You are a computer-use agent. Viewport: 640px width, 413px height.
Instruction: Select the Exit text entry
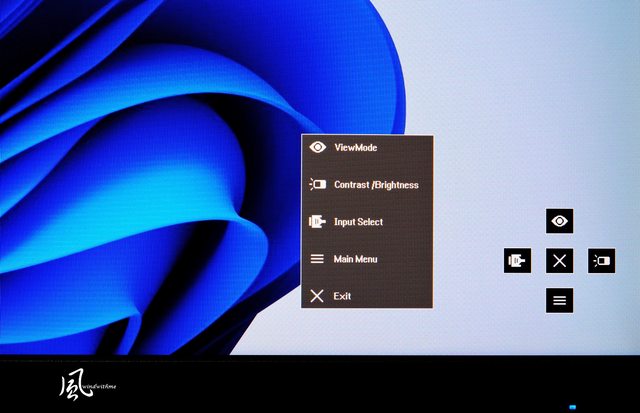pyautogui.click(x=343, y=297)
